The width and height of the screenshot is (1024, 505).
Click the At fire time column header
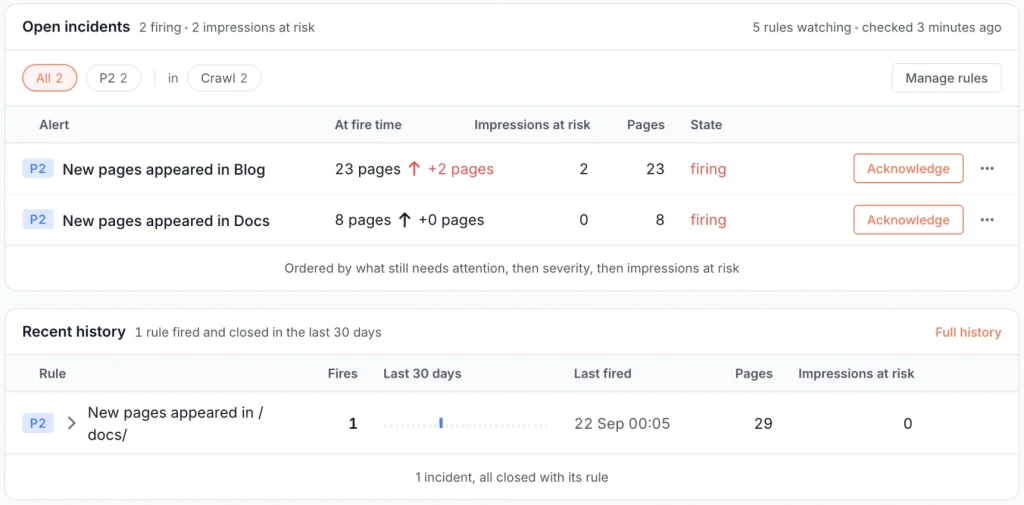(x=368, y=125)
